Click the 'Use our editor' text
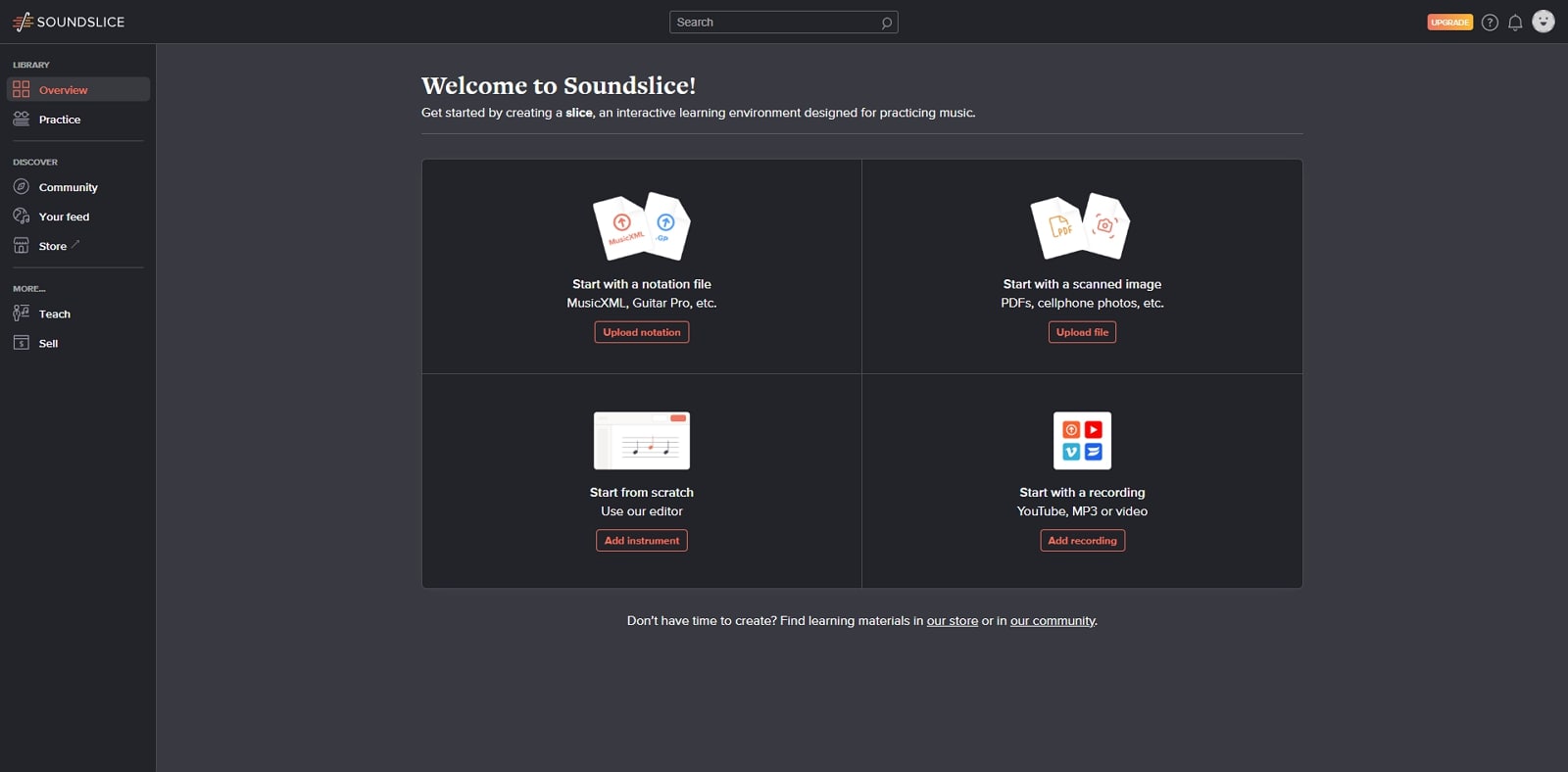1568x772 pixels. [642, 511]
